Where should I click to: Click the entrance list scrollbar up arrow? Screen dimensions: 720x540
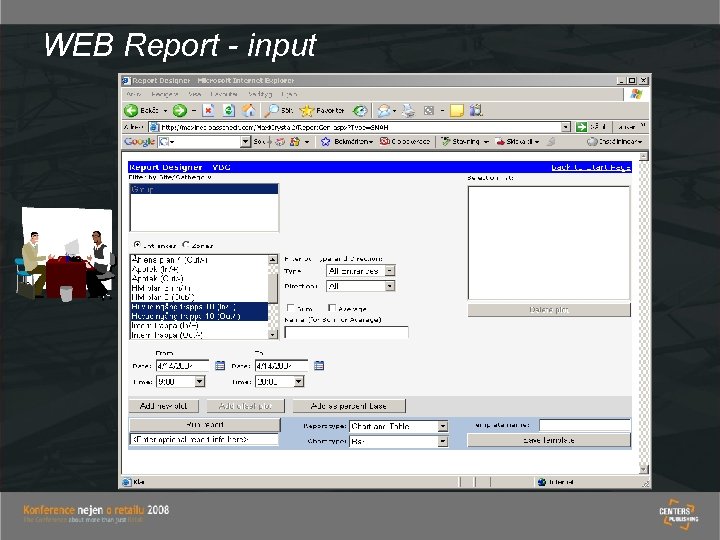273,259
